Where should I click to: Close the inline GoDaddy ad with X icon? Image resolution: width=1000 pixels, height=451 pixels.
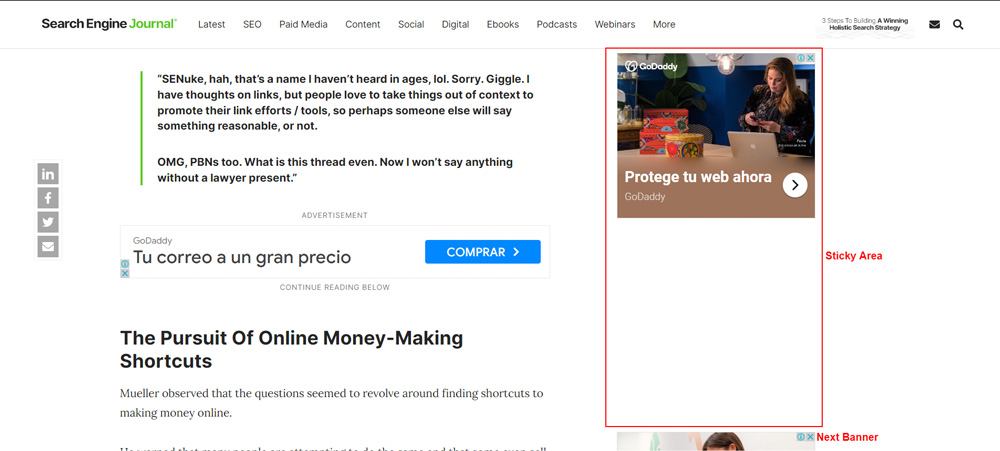pyautogui.click(x=125, y=273)
